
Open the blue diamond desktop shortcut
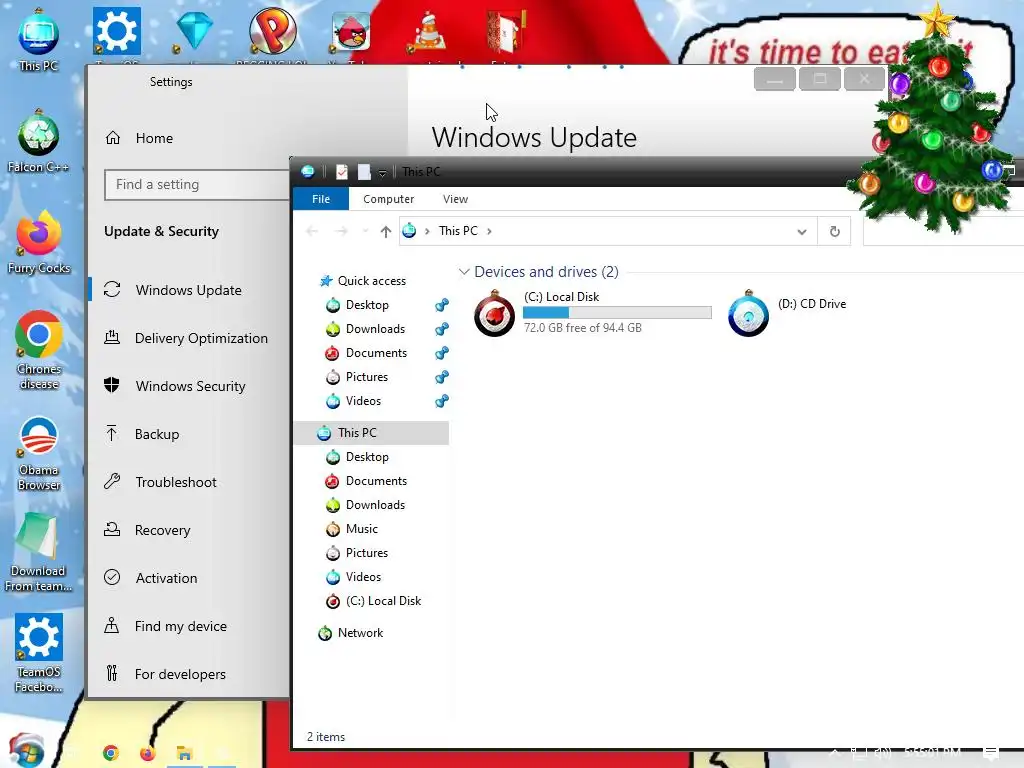point(194,31)
